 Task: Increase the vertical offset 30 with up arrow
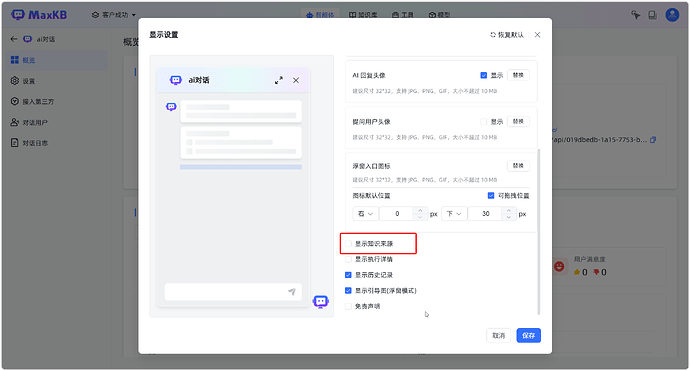pyautogui.click(x=509, y=210)
